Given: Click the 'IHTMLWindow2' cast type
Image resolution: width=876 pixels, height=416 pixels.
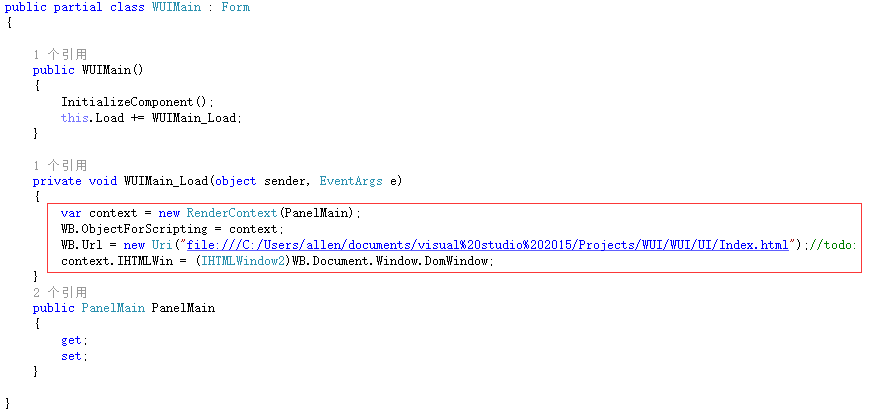Looking at the screenshot, I should [x=243, y=260].
